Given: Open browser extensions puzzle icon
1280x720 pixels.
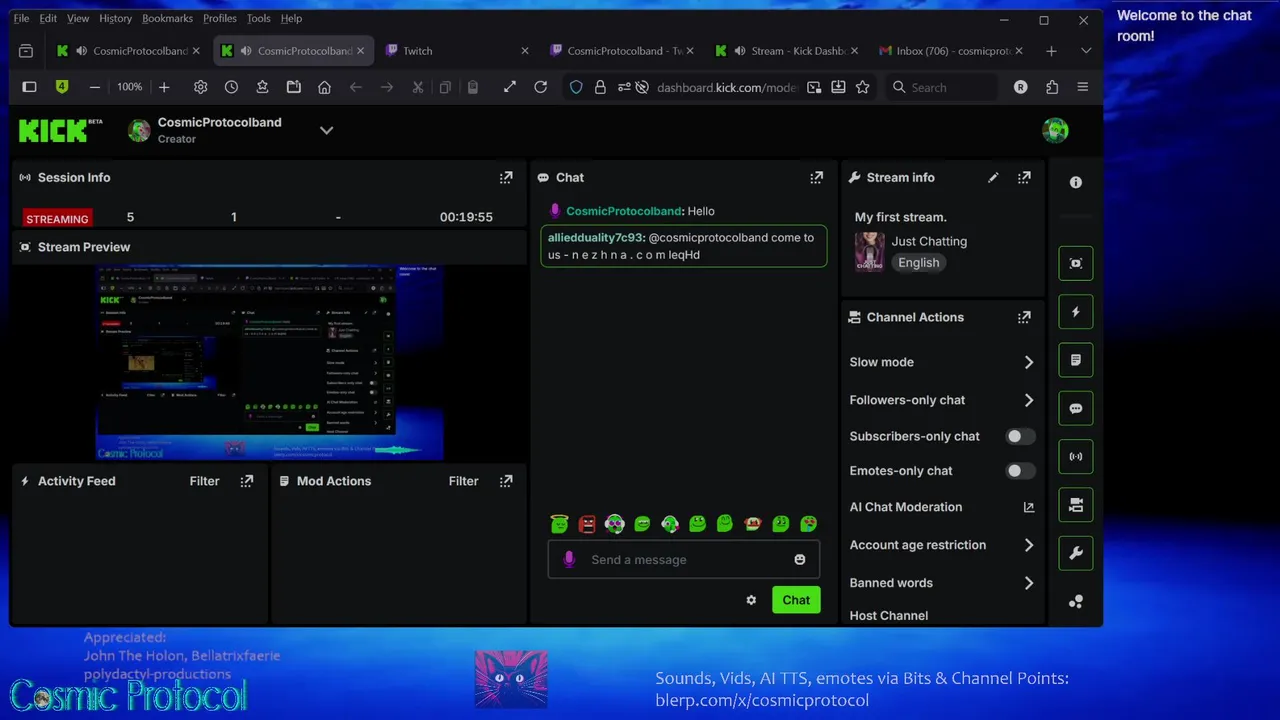Looking at the screenshot, I should coord(1052,87).
